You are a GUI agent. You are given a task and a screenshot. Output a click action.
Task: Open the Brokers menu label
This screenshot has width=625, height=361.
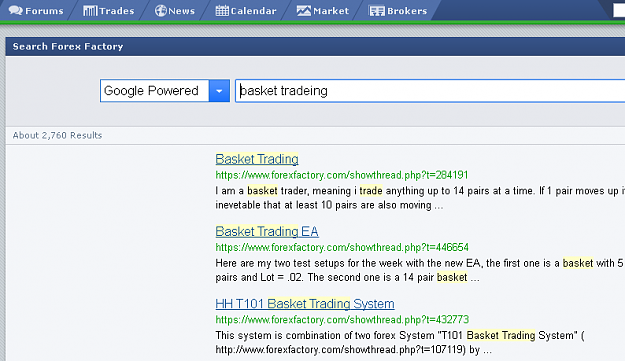coord(407,11)
